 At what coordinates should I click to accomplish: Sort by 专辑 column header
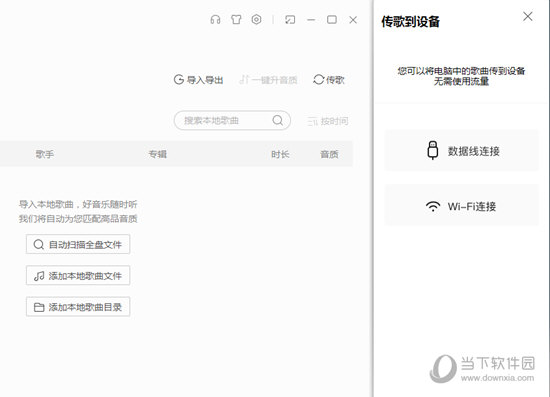tap(157, 154)
